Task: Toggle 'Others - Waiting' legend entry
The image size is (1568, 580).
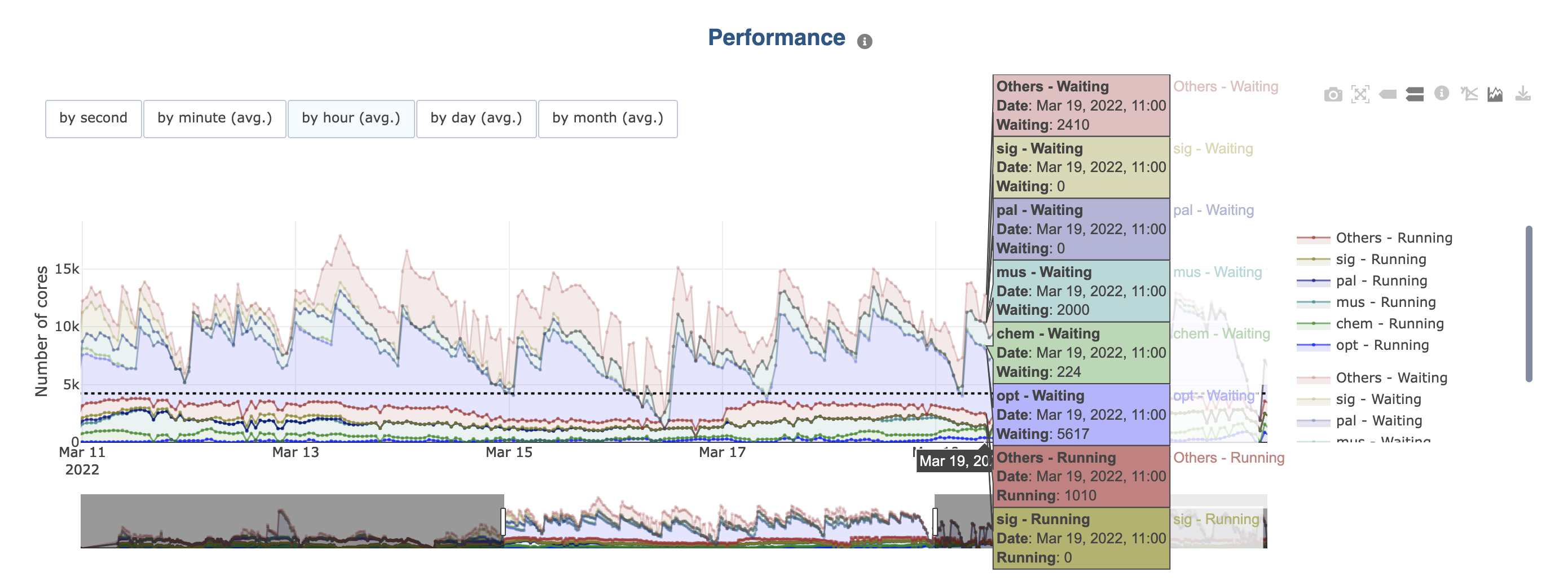Action: coord(1391,378)
